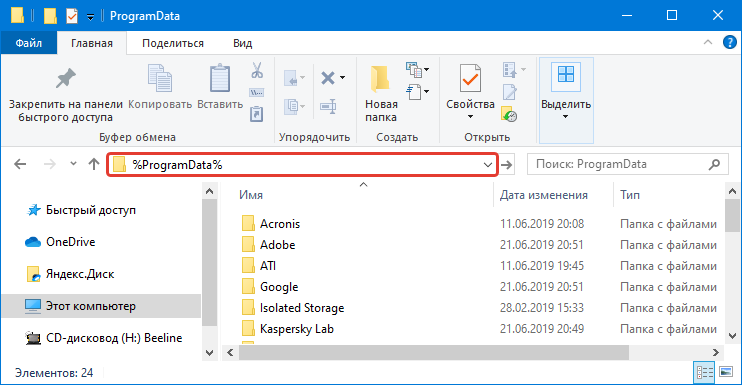The image size is (742, 385).
Task: Expand the address bar history dropdown
Action: [x=487, y=165]
